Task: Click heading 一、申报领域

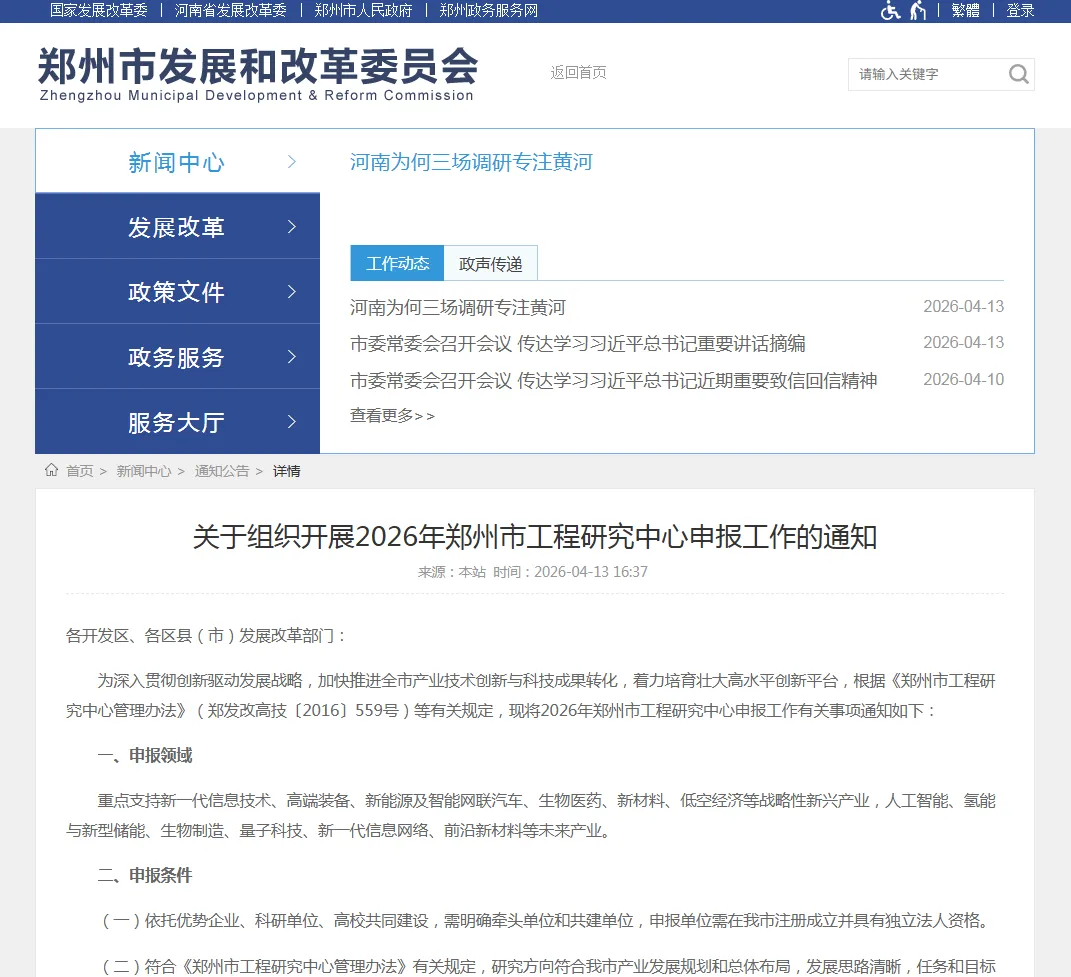Action: [x=145, y=755]
